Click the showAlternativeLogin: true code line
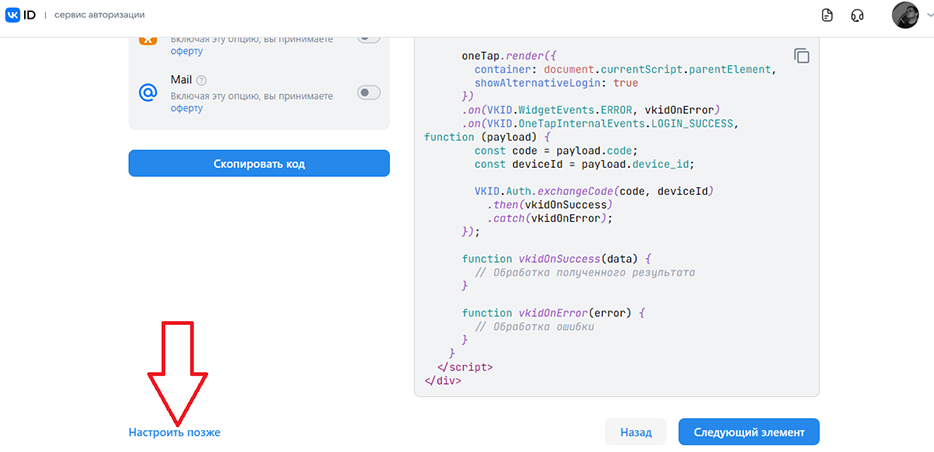The height and width of the screenshot is (452, 934). point(556,83)
